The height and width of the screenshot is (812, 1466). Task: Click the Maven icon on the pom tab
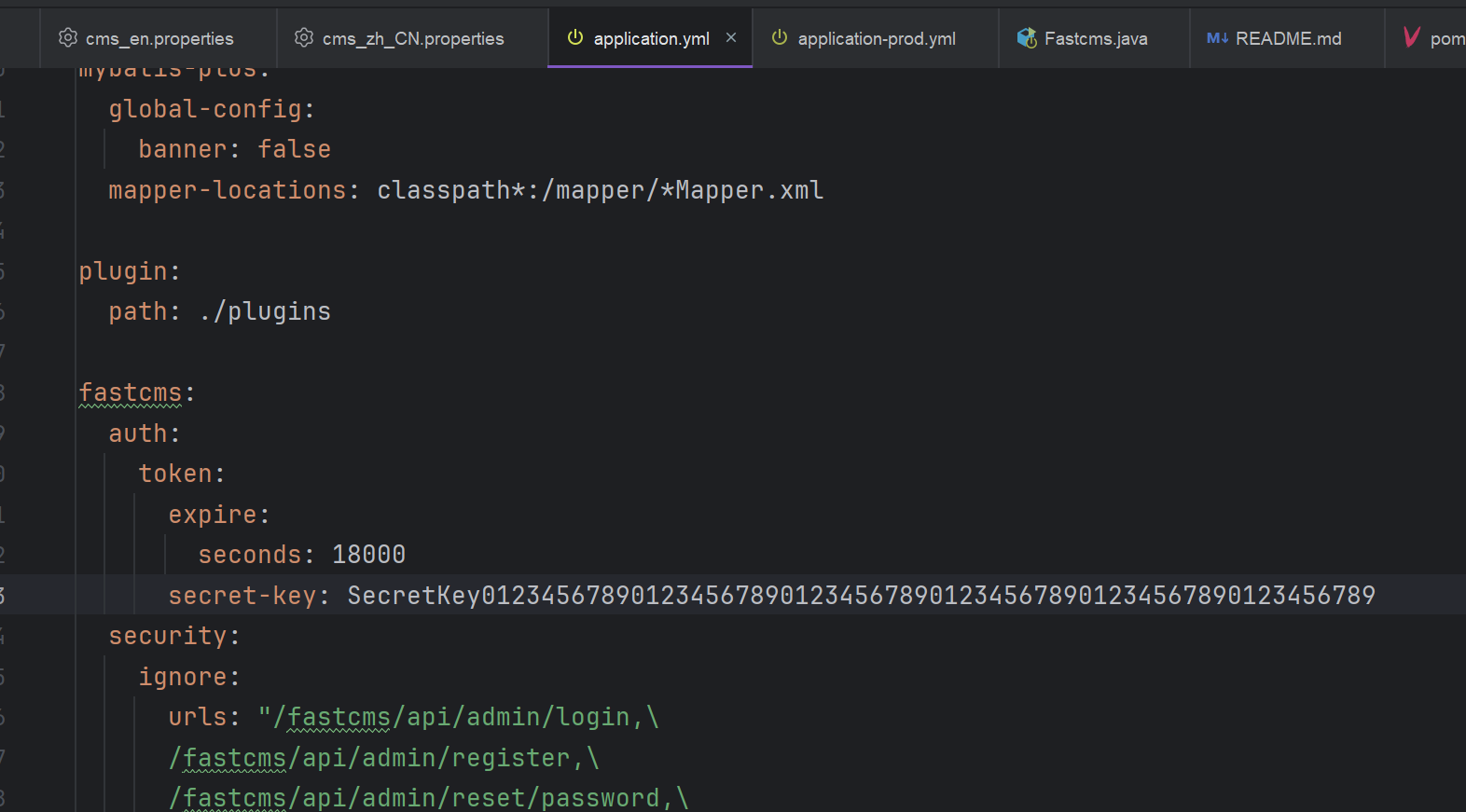coord(1412,37)
